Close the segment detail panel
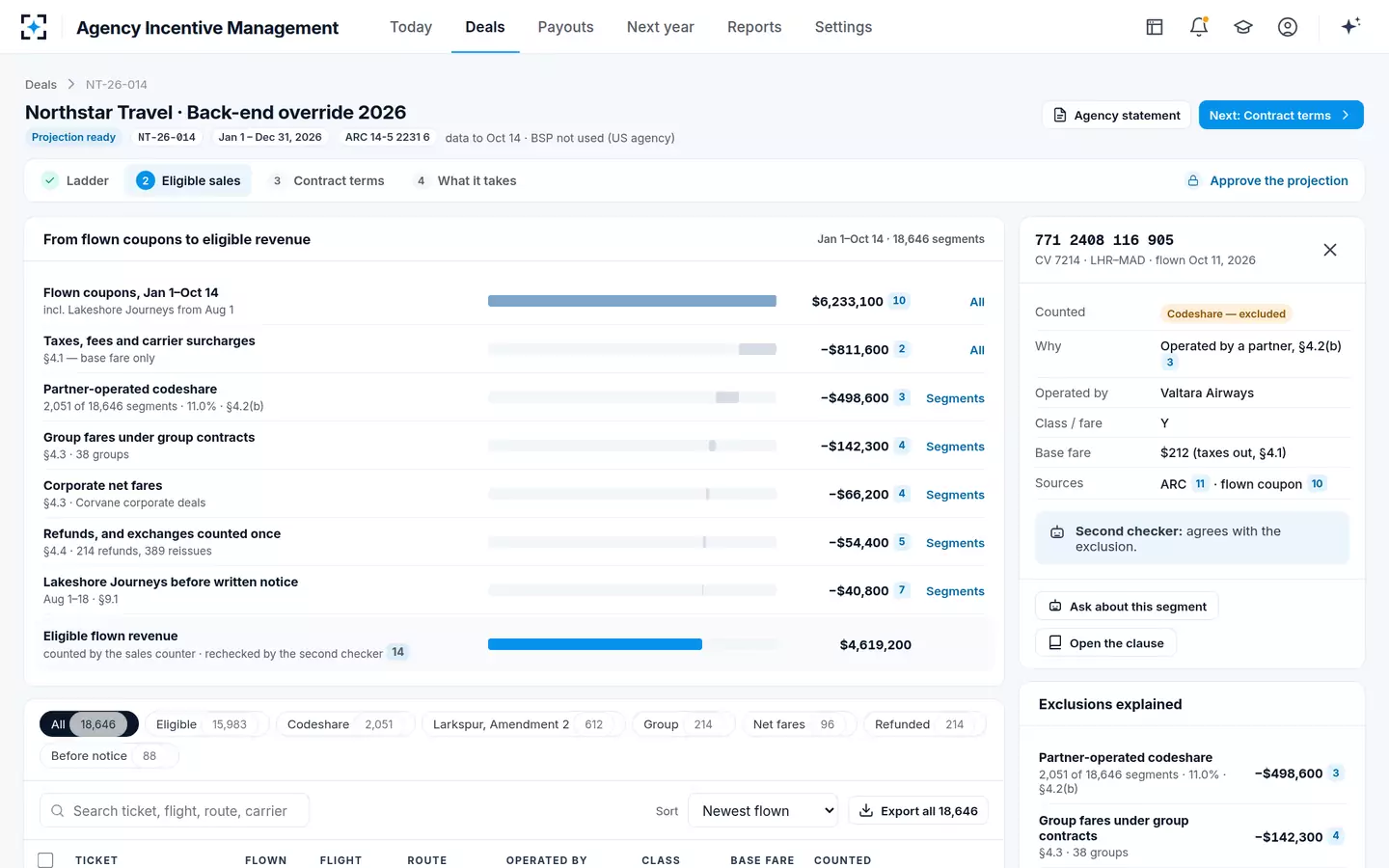1389x868 pixels. (1330, 250)
